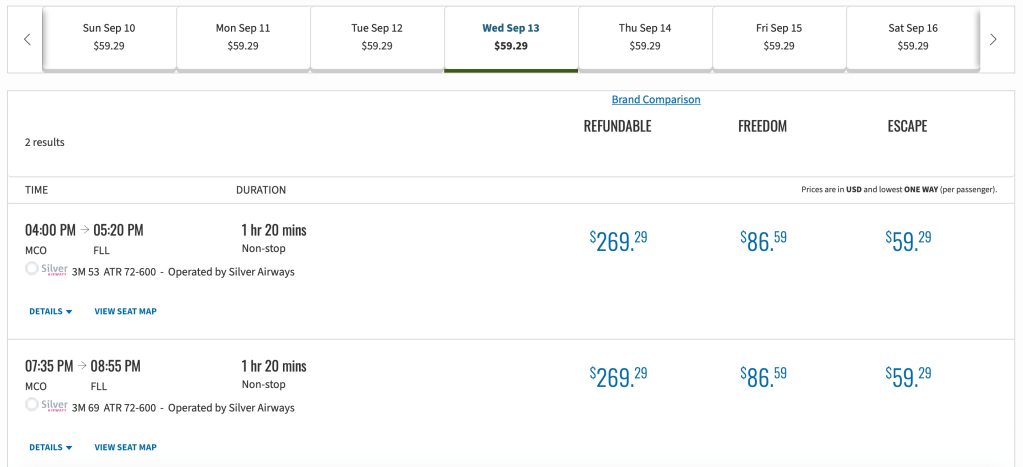Open the Brand Comparison link
The height and width of the screenshot is (467, 1023).
[656, 100]
